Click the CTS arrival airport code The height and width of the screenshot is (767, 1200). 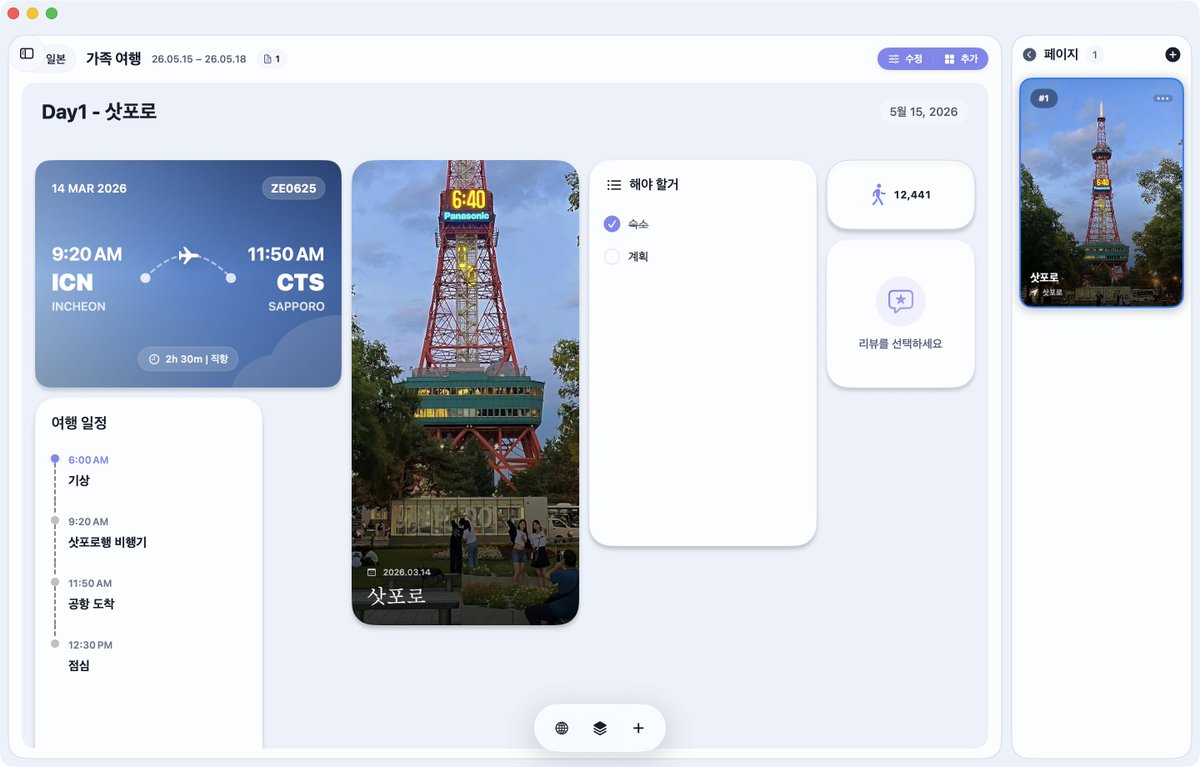[x=301, y=282]
